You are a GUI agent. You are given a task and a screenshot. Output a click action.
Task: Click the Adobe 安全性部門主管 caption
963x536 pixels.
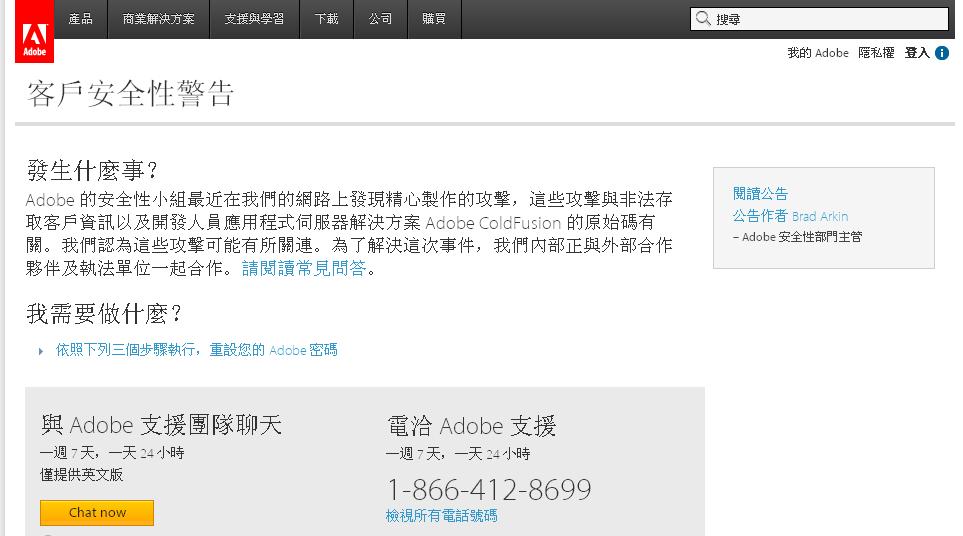797,237
